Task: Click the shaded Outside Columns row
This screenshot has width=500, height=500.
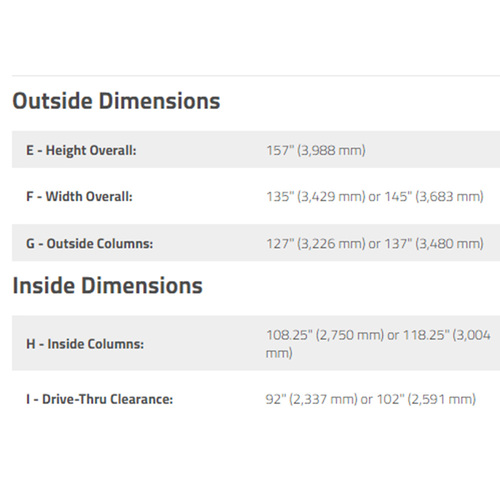Action: pos(256,242)
